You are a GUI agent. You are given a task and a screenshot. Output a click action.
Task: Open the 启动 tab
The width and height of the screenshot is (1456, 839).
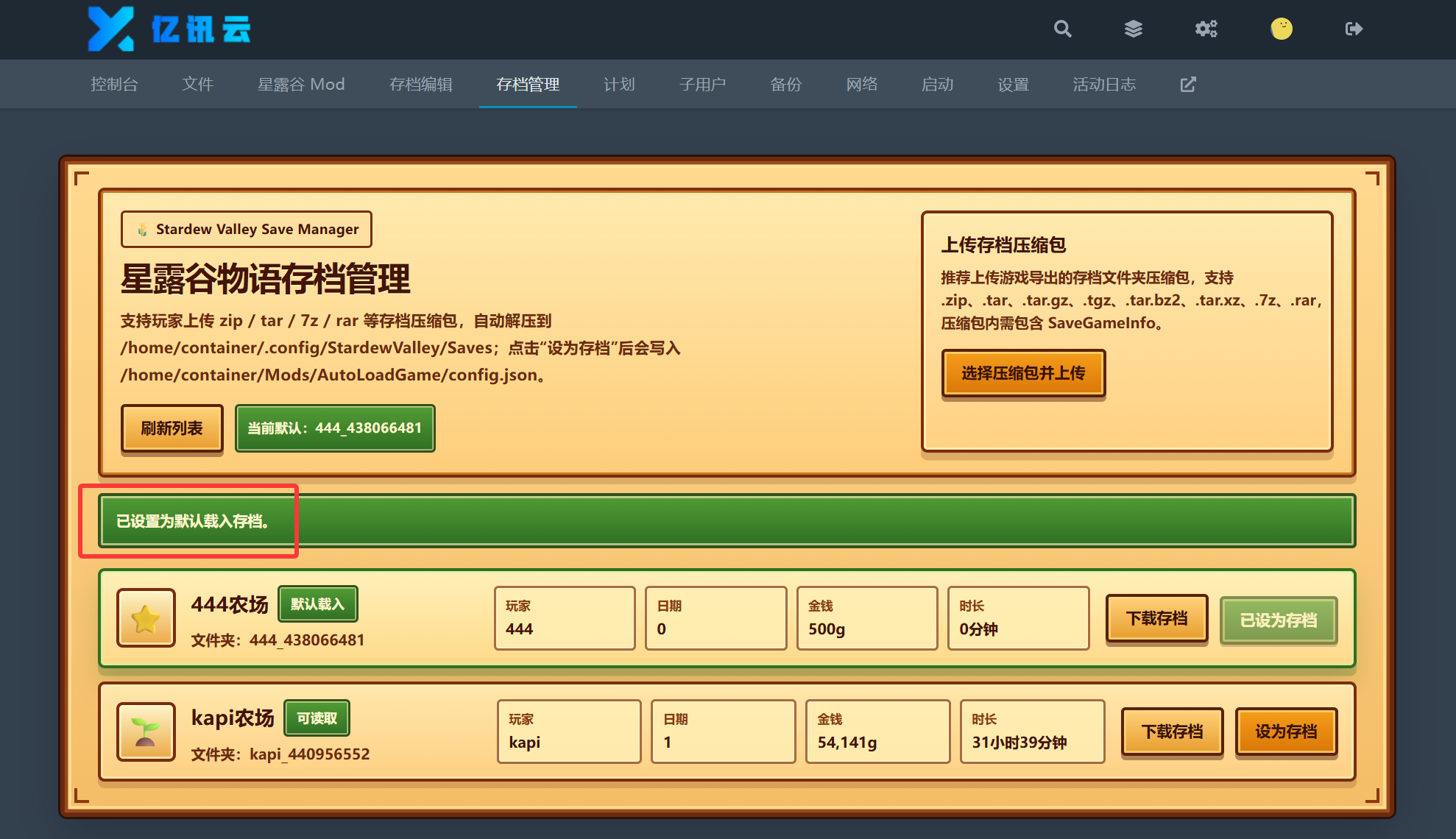click(937, 85)
